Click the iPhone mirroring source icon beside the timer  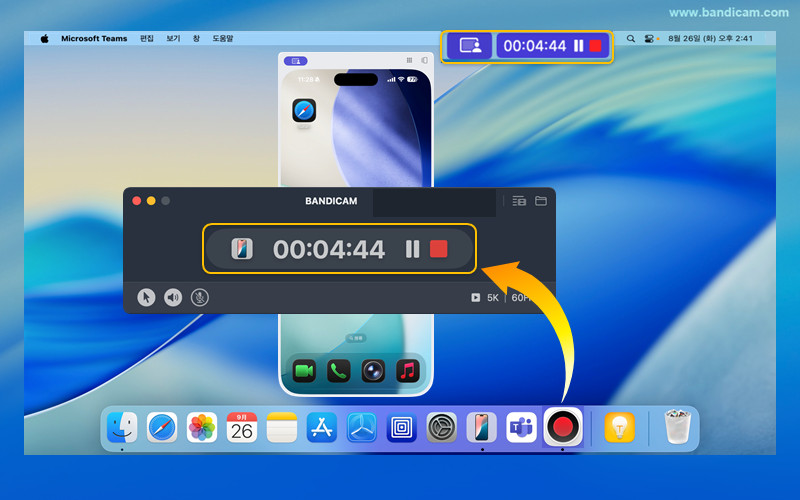pos(242,249)
